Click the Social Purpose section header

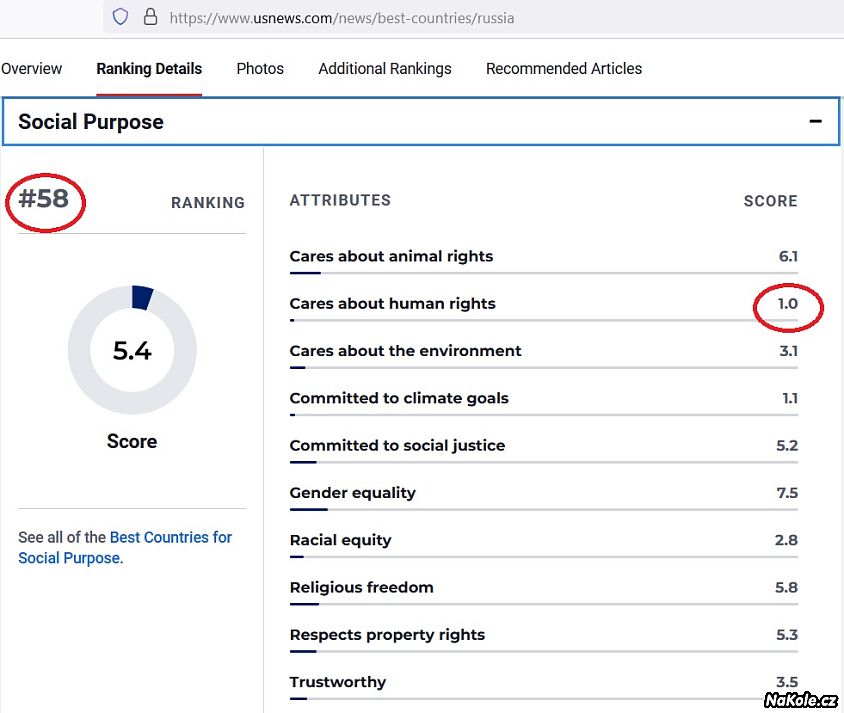[x=90, y=122]
